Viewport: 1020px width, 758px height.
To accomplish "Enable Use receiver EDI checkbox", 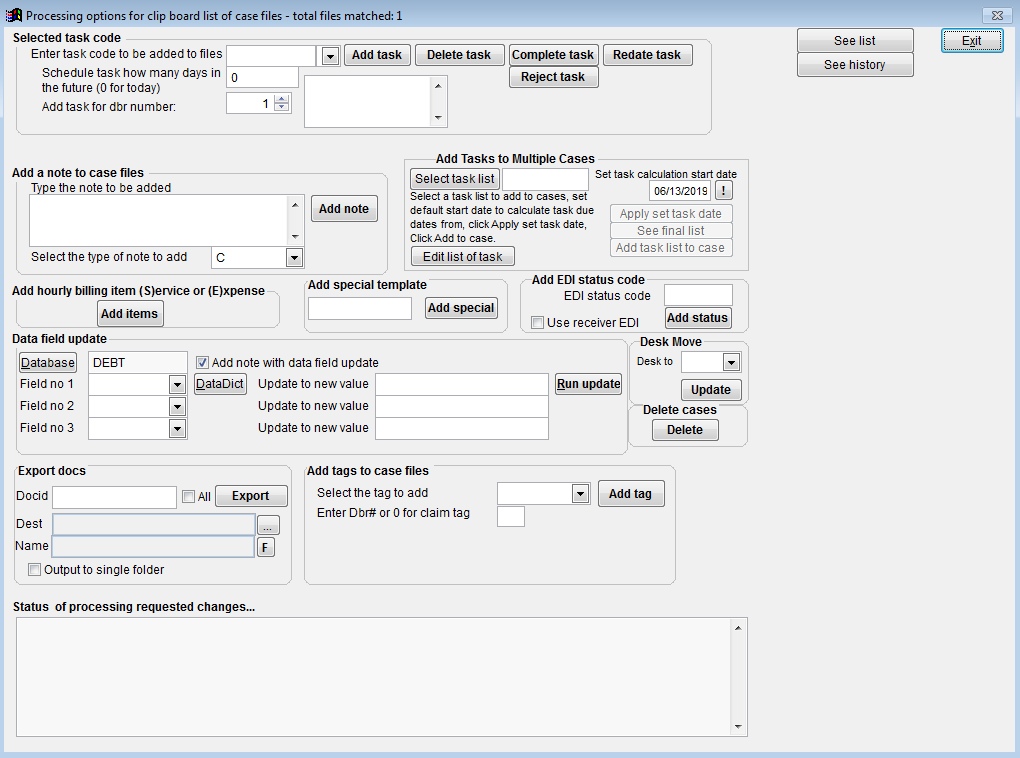I will [x=537, y=323].
